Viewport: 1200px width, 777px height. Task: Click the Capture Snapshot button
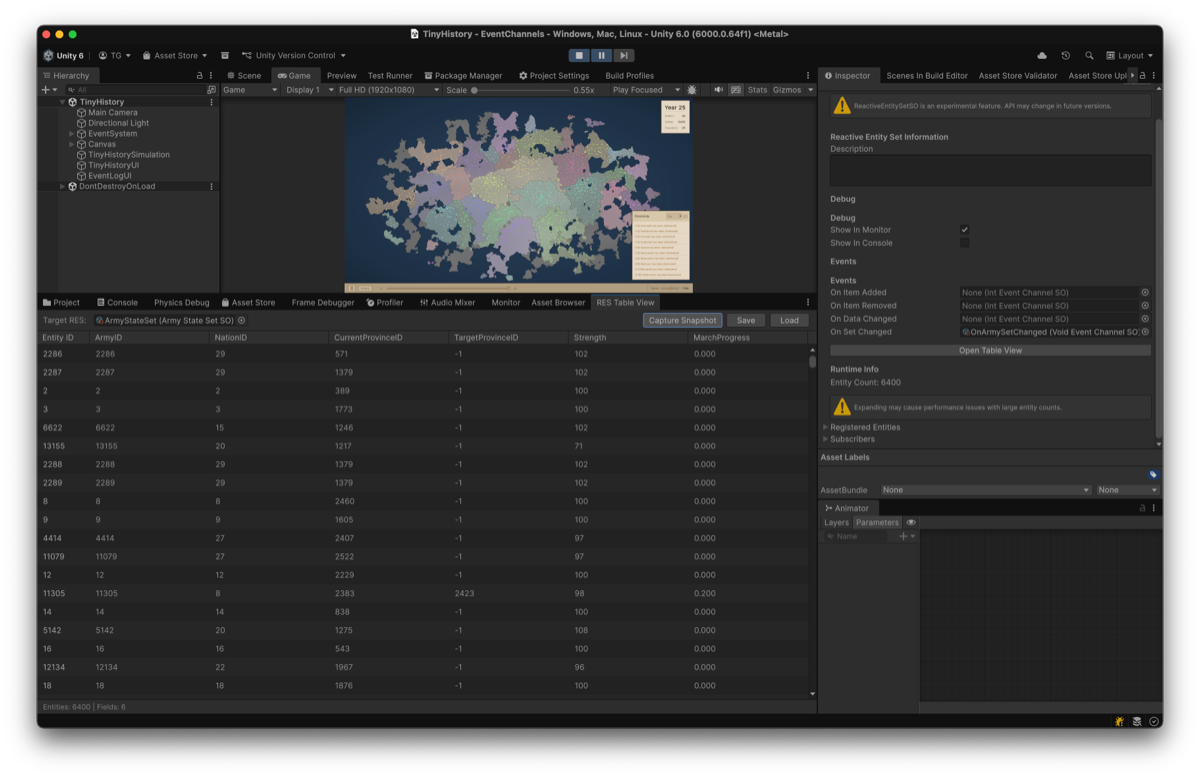(682, 320)
